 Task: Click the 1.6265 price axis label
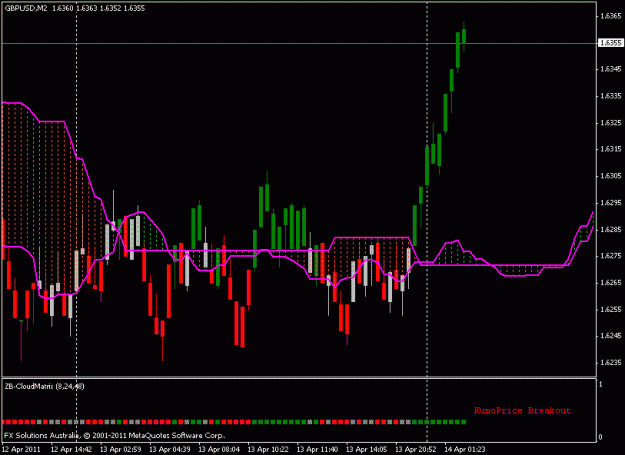point(611,282)
